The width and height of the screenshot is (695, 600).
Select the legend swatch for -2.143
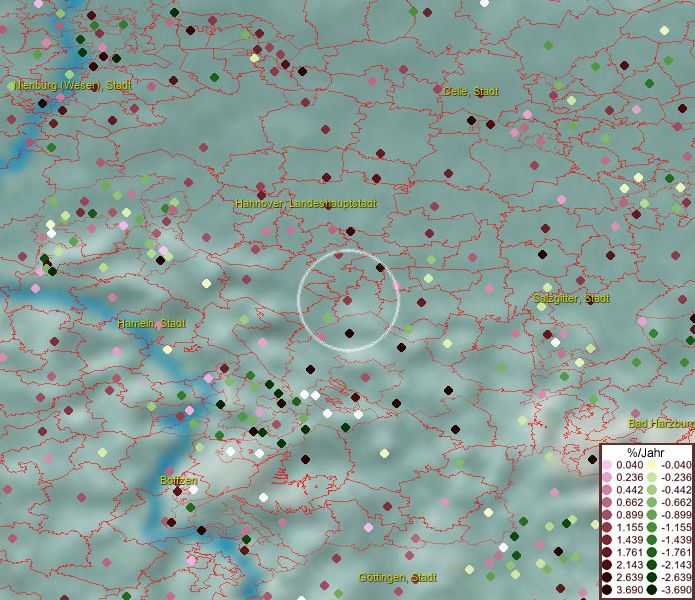pos(652,565)
